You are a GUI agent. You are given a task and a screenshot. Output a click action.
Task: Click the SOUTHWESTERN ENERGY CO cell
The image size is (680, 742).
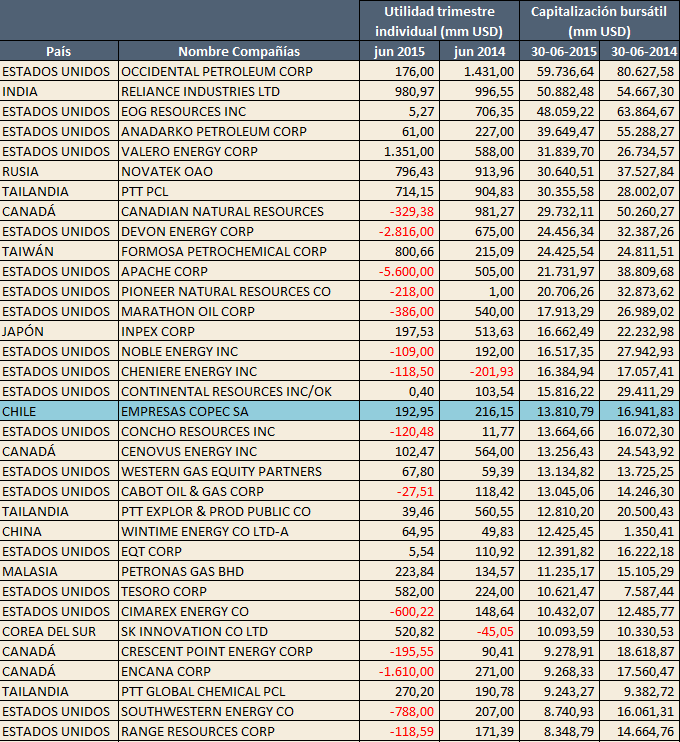(x=239, y=711)
